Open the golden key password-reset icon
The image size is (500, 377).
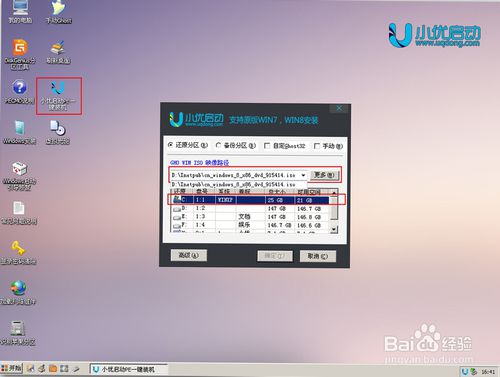pyautogui.click(x=18, y=253)
